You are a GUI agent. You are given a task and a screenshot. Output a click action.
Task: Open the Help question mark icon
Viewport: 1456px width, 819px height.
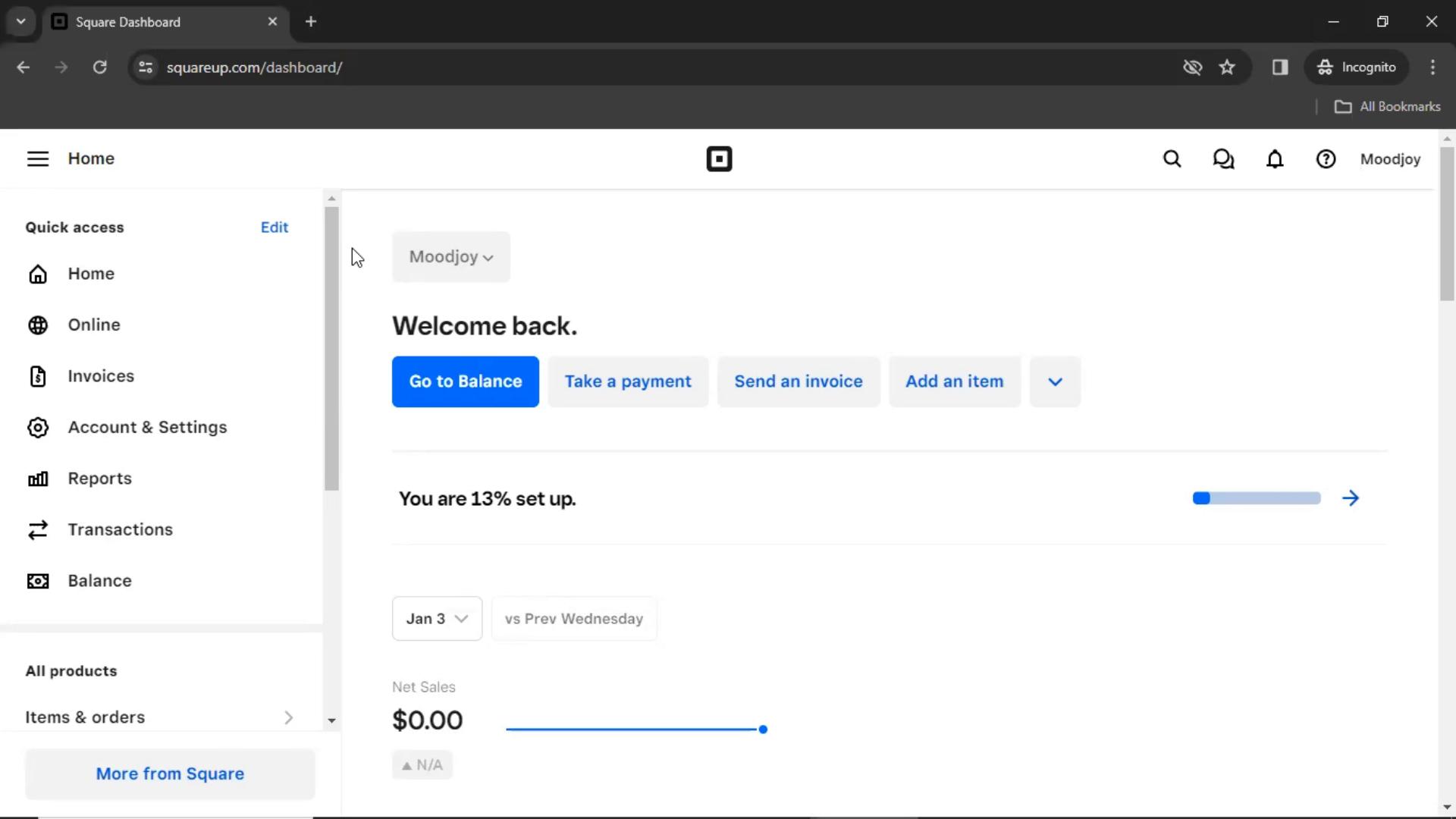coord(1326,159)
